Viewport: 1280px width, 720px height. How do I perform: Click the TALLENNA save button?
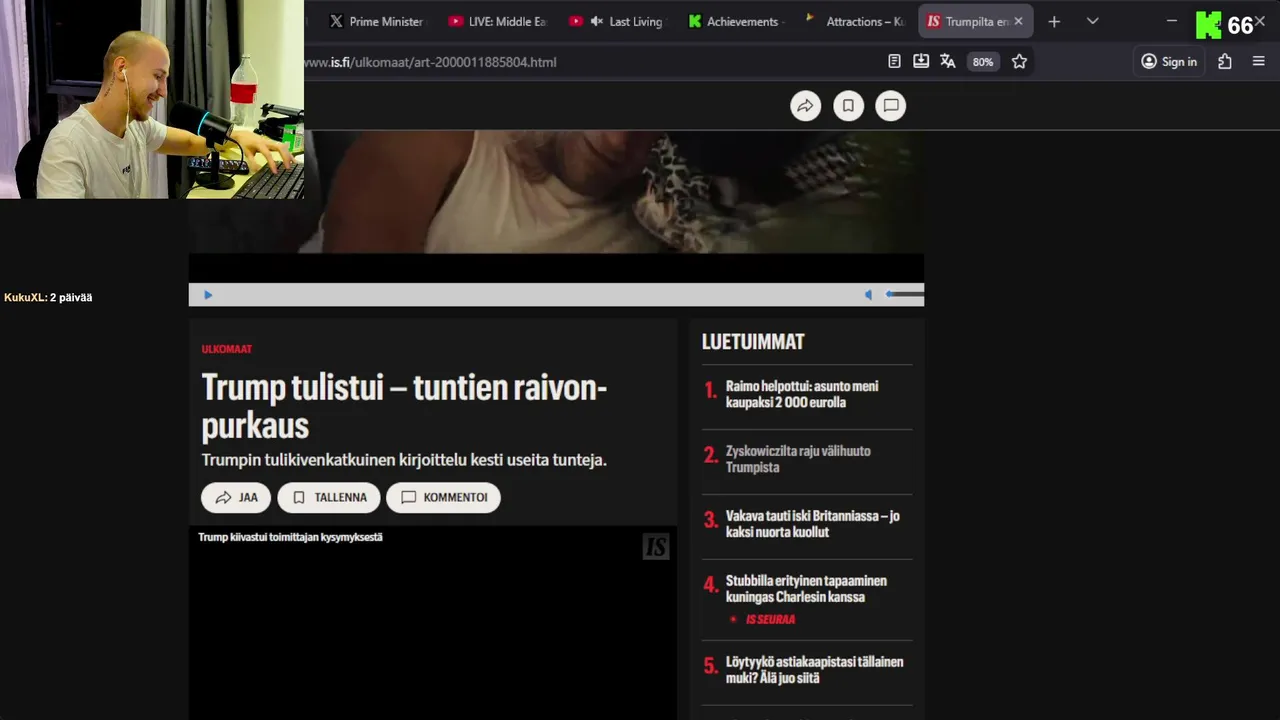point(329,497)
